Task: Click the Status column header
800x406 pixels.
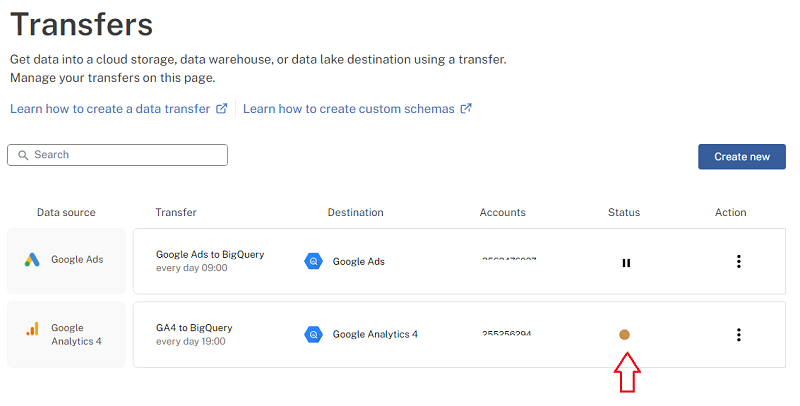Action: pos(624,212)
